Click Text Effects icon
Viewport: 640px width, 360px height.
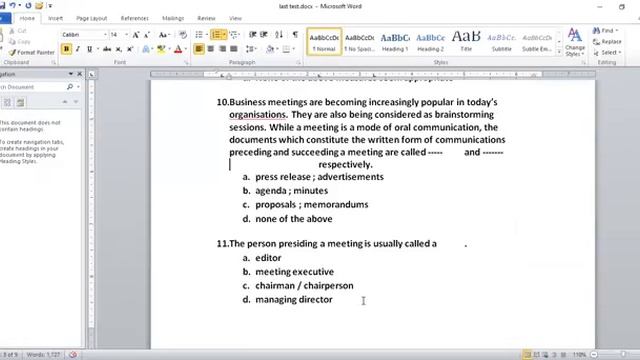[x=146, y=49]
